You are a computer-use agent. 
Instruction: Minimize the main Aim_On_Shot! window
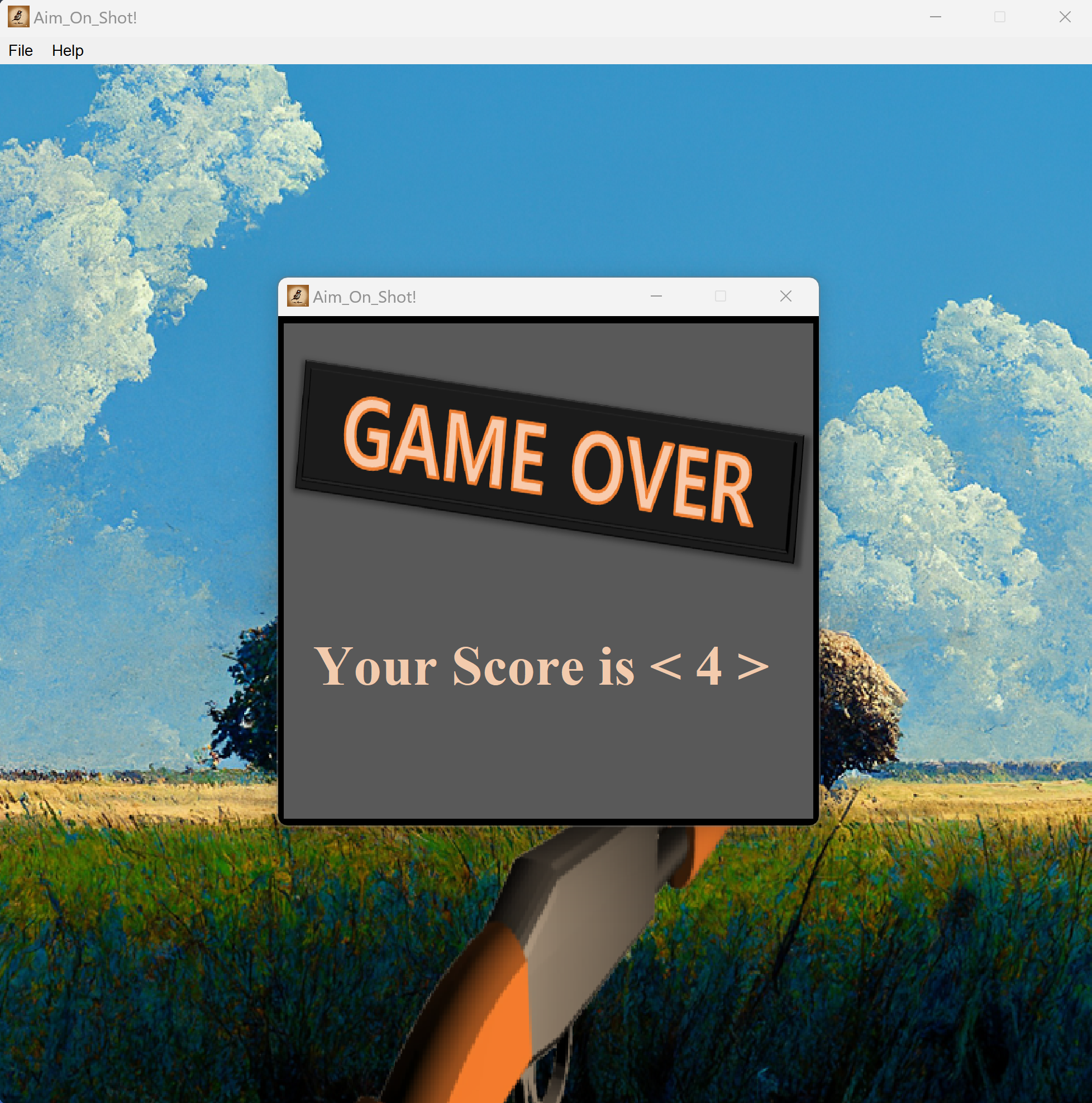(x=935, y=17)
